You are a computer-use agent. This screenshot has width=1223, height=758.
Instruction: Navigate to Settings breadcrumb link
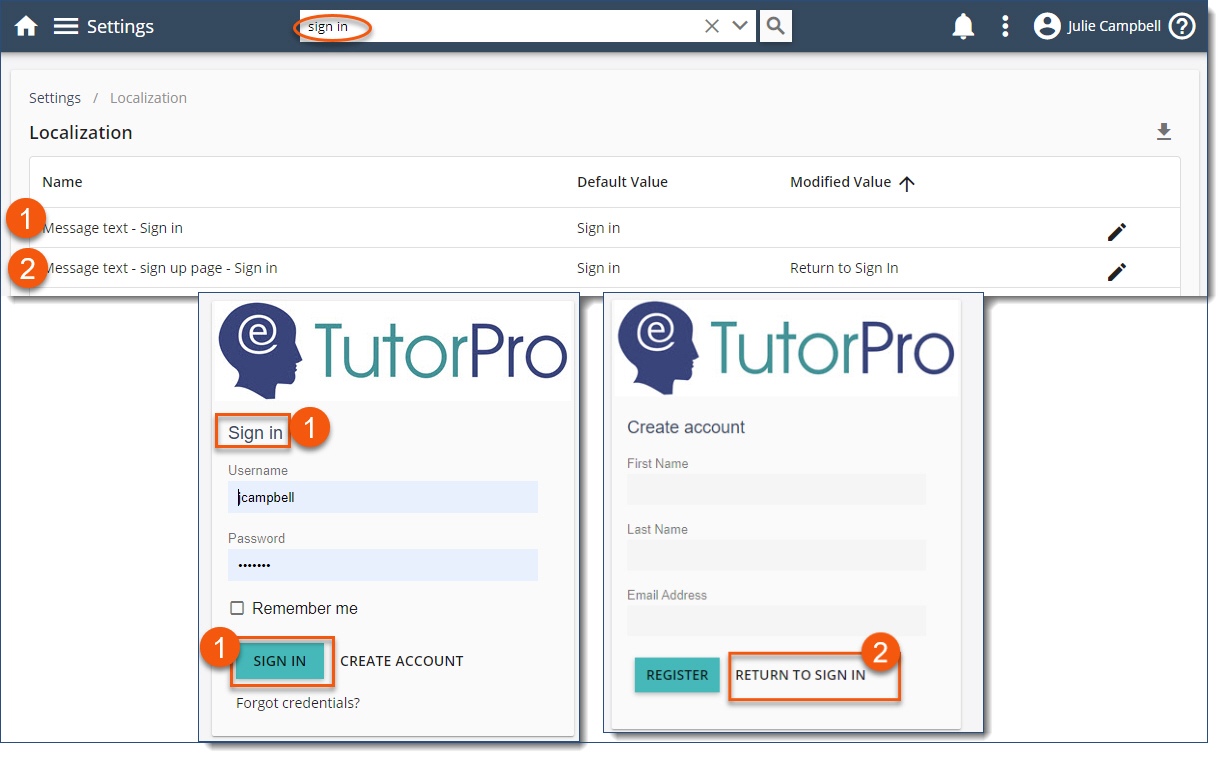(x=55, y=98)
